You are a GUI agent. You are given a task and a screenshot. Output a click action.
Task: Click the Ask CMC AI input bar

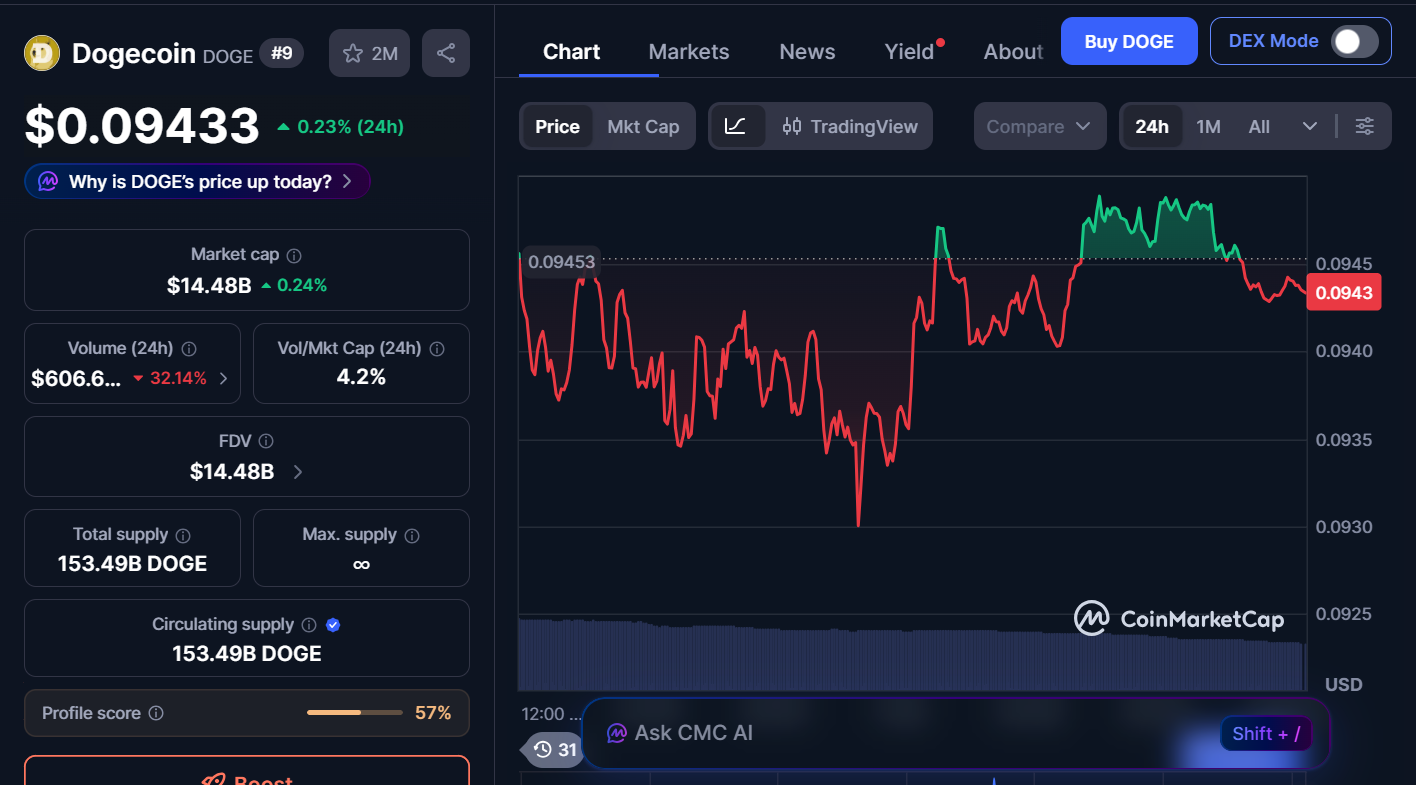pos(900,733)
